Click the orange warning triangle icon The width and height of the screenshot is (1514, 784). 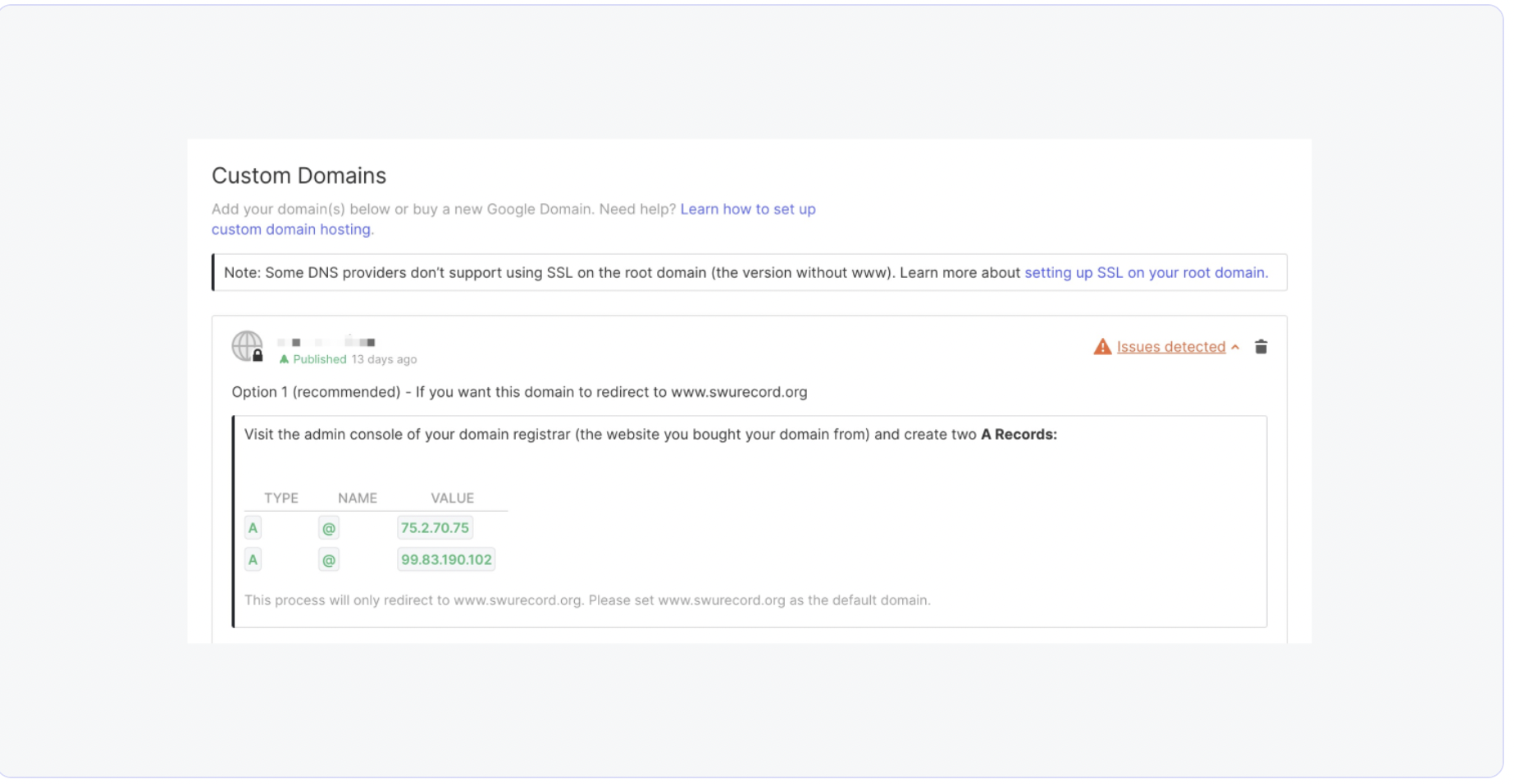pos(1101,347)
